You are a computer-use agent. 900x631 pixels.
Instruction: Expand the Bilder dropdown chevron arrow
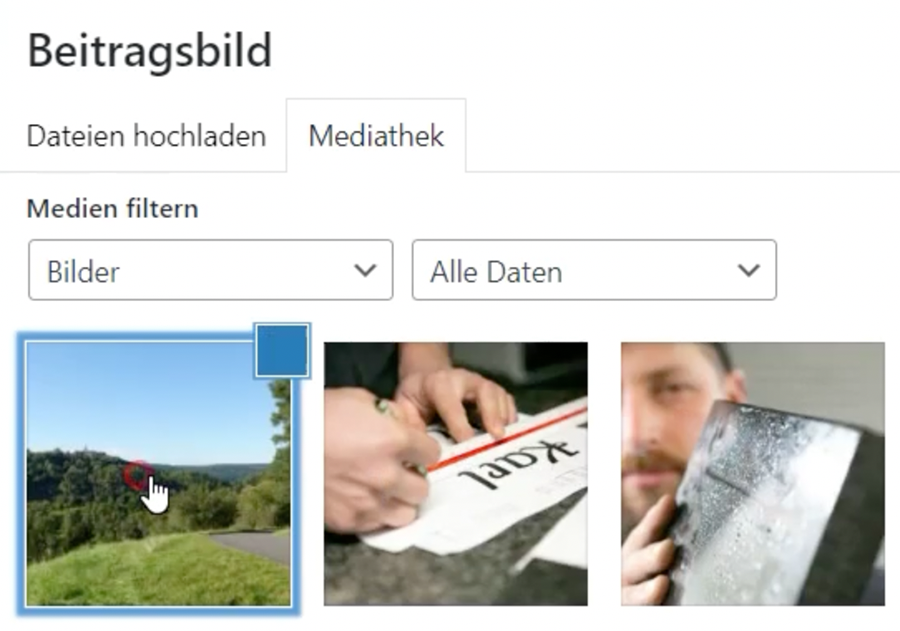pyautogui.click(x=365, y=270)
